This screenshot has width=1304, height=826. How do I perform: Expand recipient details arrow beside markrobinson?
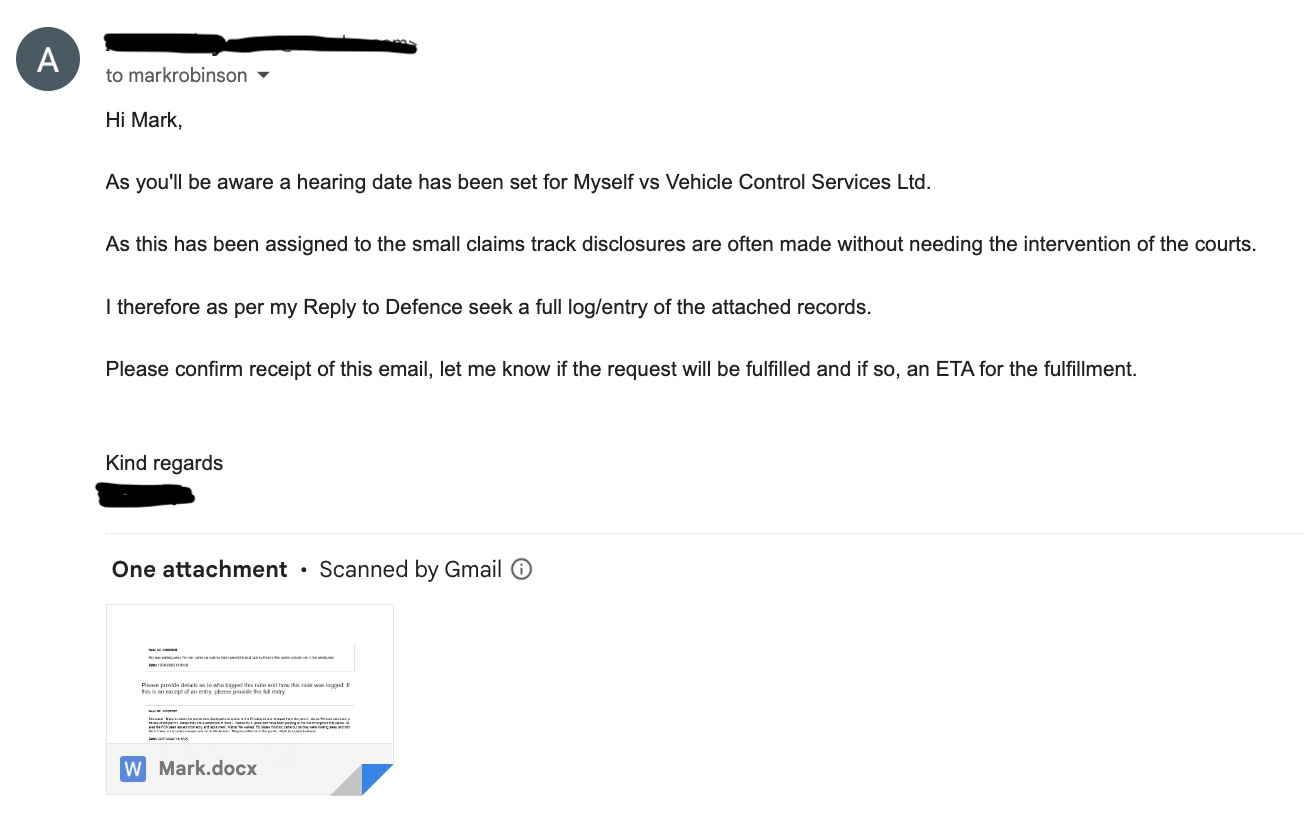click(x=263, y=76)
